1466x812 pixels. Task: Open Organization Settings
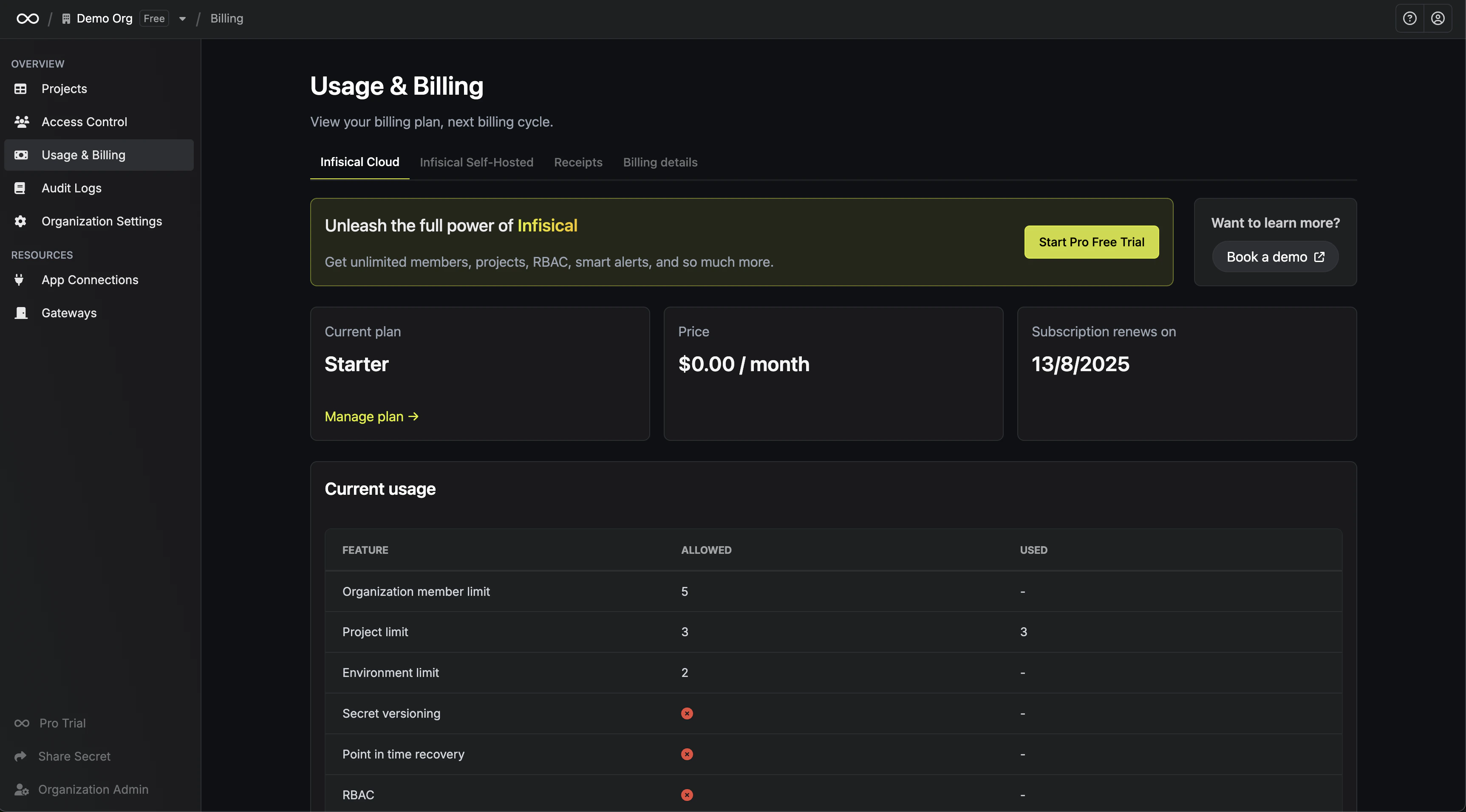(x=99, y=221)
